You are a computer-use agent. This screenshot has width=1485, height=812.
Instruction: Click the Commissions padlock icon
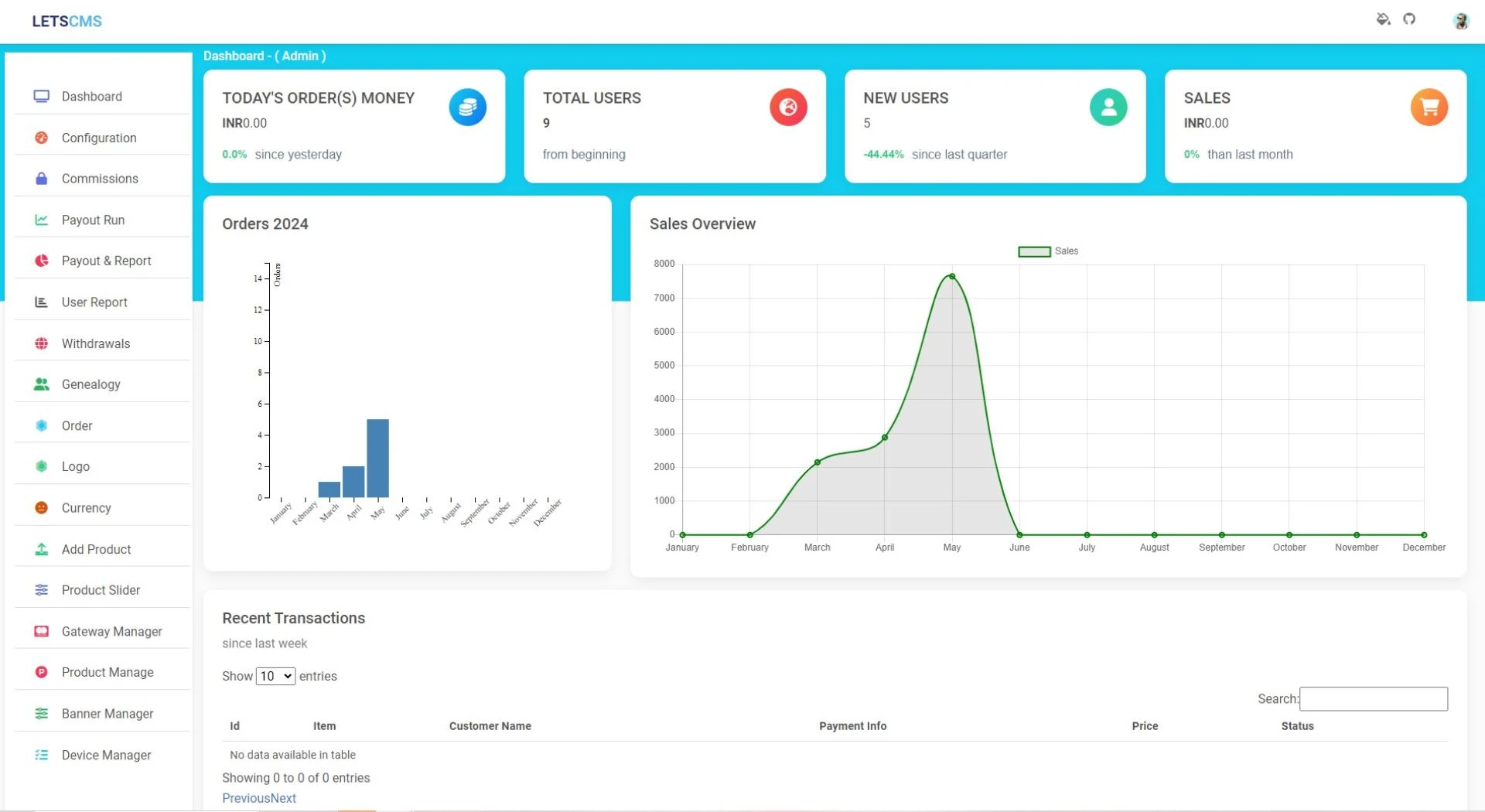42,179
